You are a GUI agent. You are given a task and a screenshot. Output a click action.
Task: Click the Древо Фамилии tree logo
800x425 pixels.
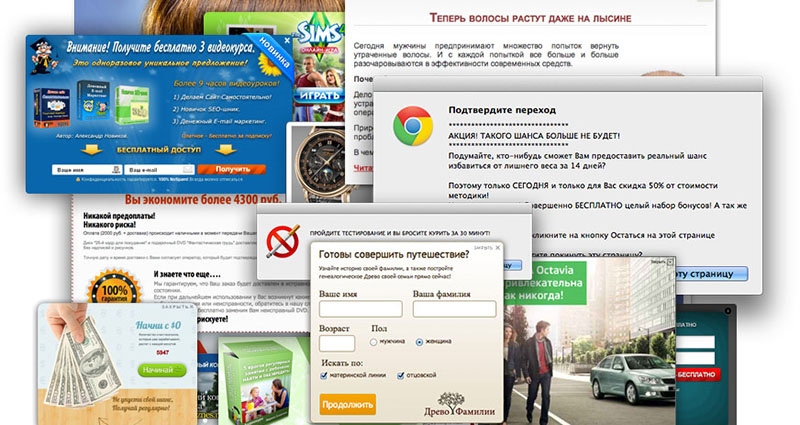(x=459, y=405)
